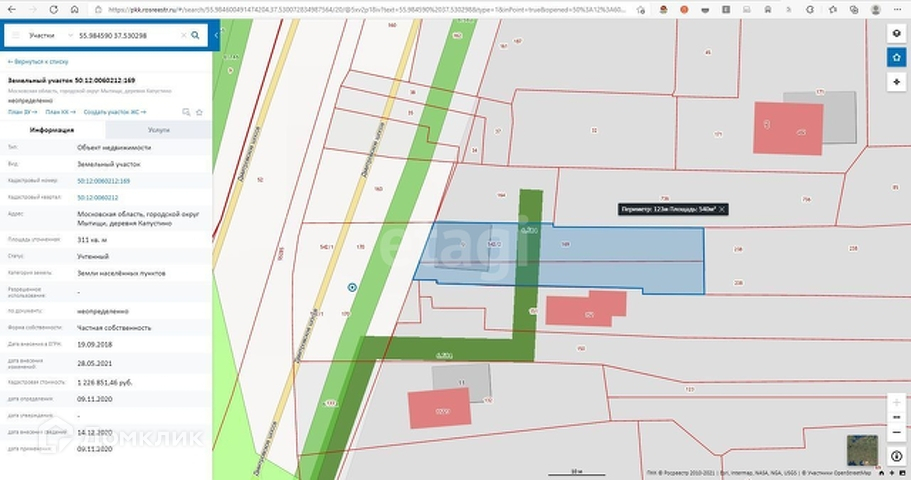Viewport: 911px width, 480px height.
Task: Open browser favorites star icon in toolbar
Action: pos(833,9)
